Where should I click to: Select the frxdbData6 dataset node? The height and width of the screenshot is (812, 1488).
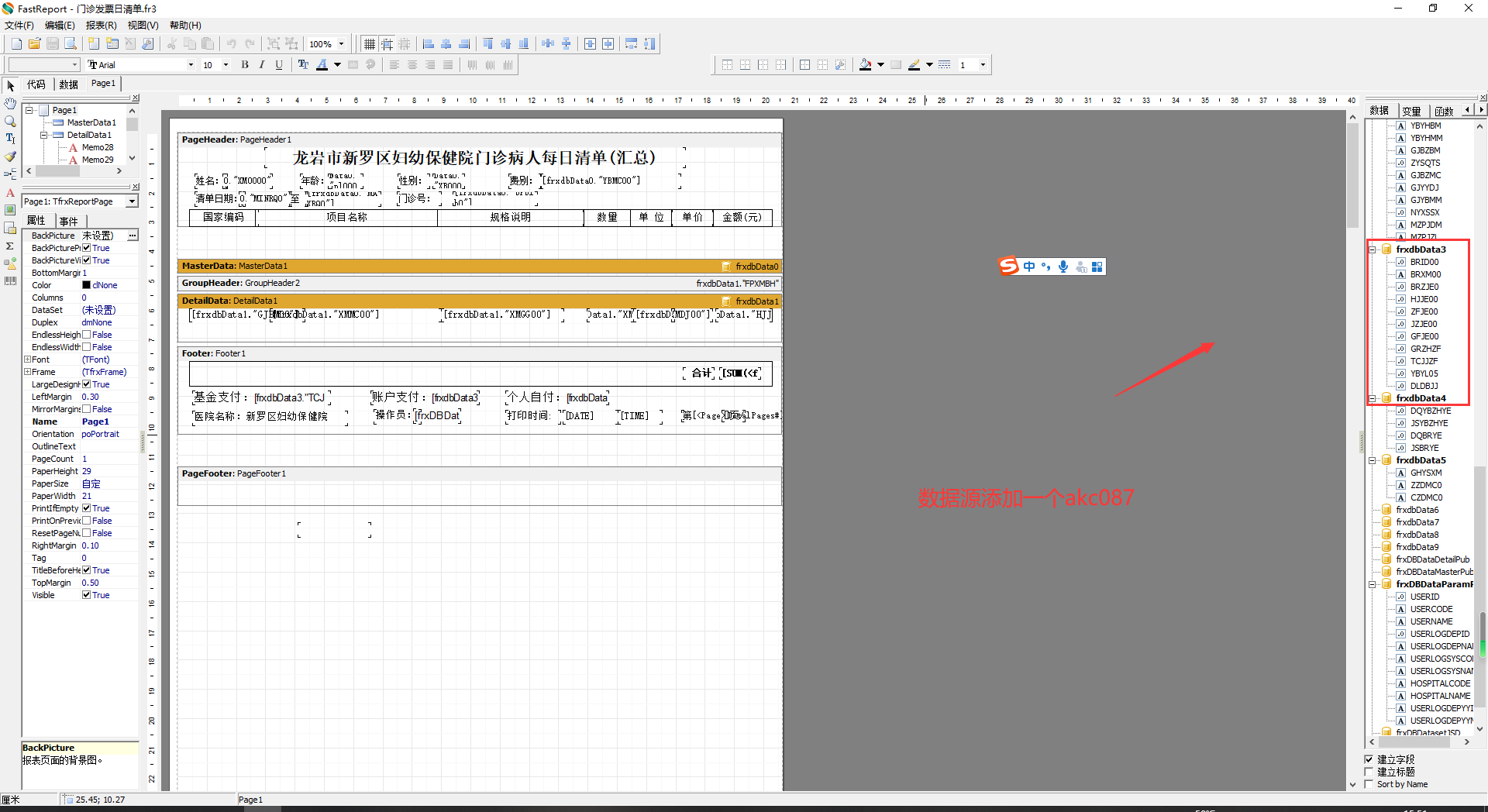point(1417,510)
